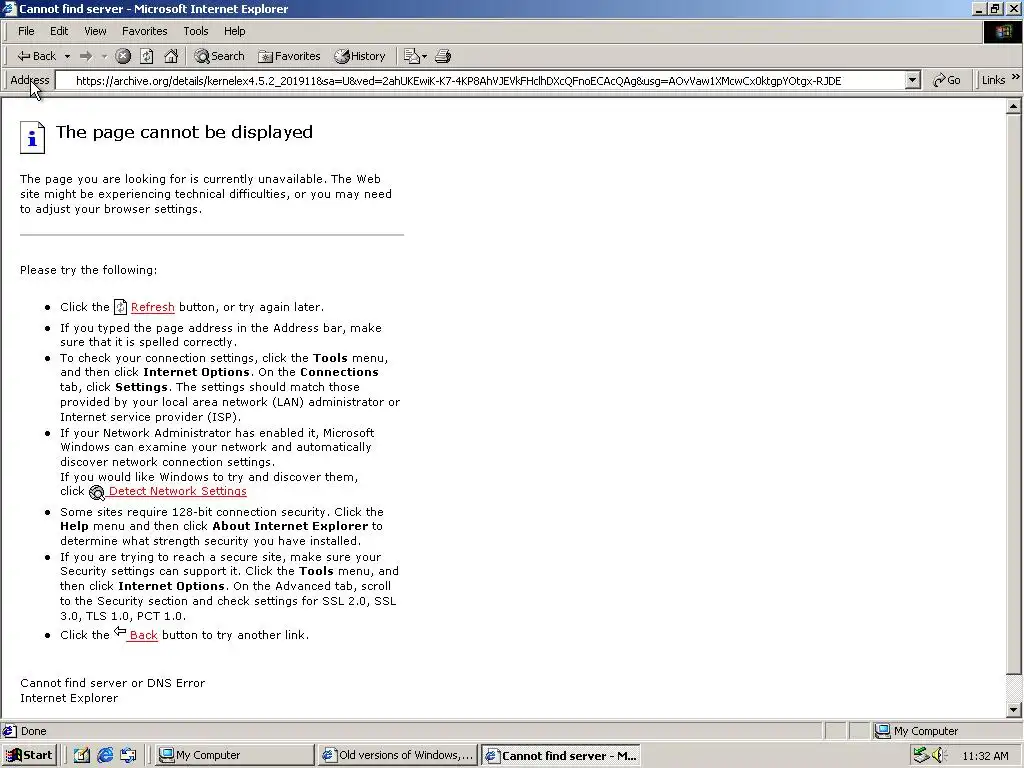Expand the Edit button dropdown arrow
This screenshot has width=1024, height=768.
tap(424, 57)
